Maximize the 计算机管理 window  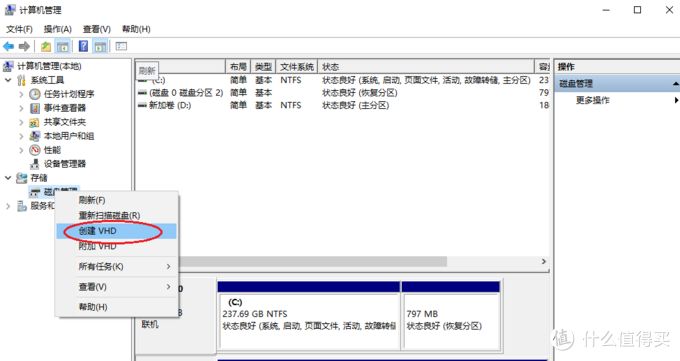[637, 10]
